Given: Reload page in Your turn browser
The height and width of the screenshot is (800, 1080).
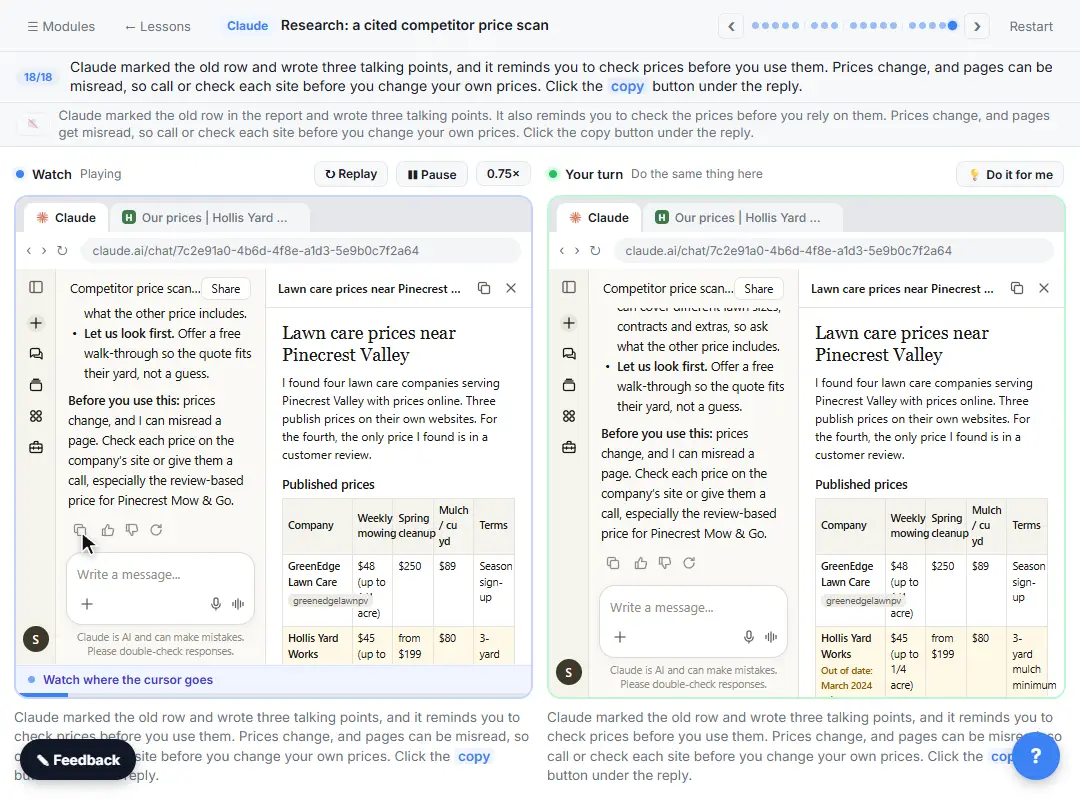Looking at the screenshot, I should tap(595, 251).
